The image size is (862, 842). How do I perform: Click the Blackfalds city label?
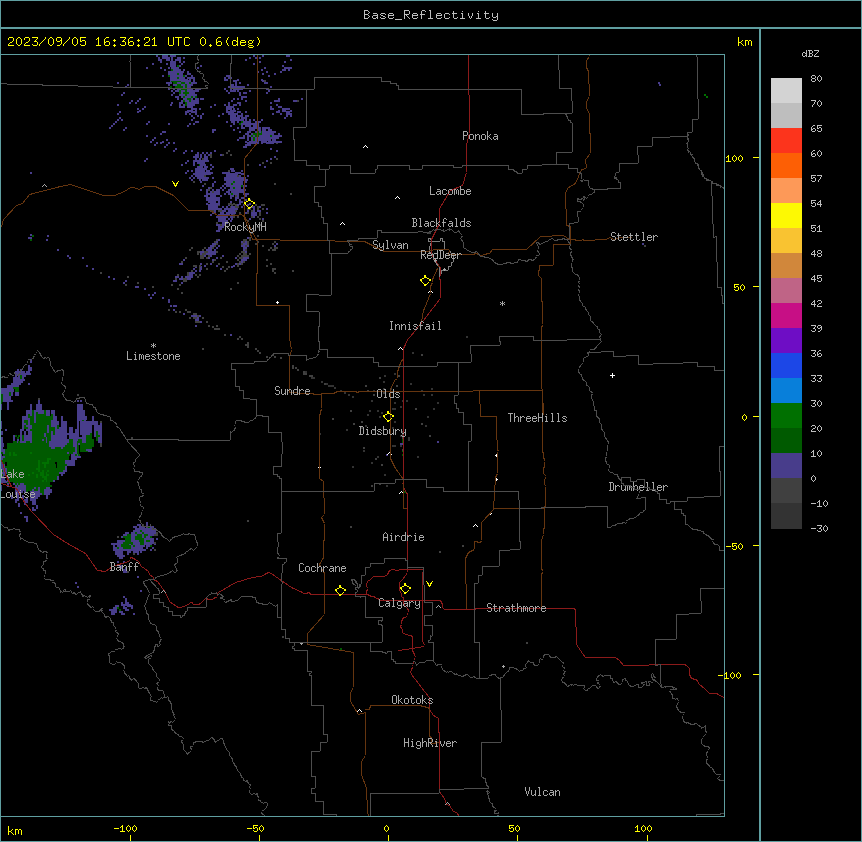pos(441,223)
